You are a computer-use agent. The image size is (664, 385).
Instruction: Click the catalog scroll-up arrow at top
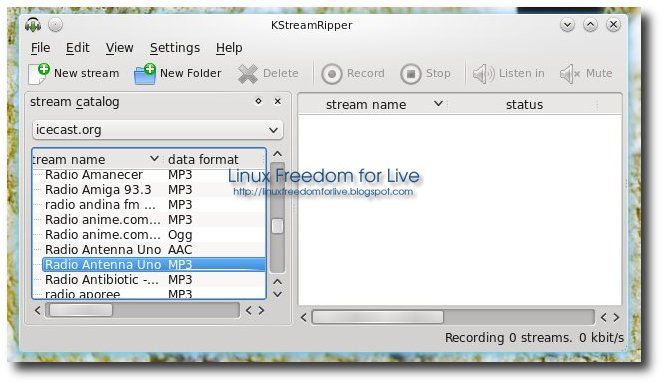[x=277, y=154]
